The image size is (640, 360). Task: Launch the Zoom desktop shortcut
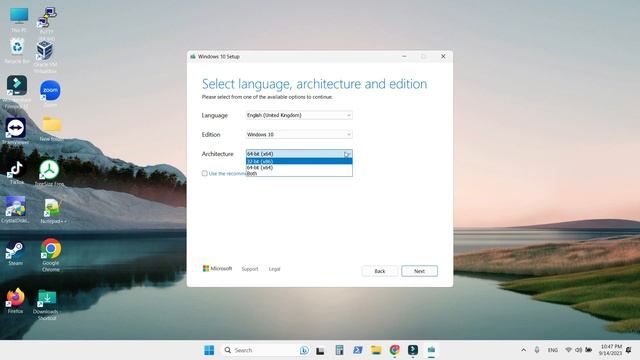[50, 93]
